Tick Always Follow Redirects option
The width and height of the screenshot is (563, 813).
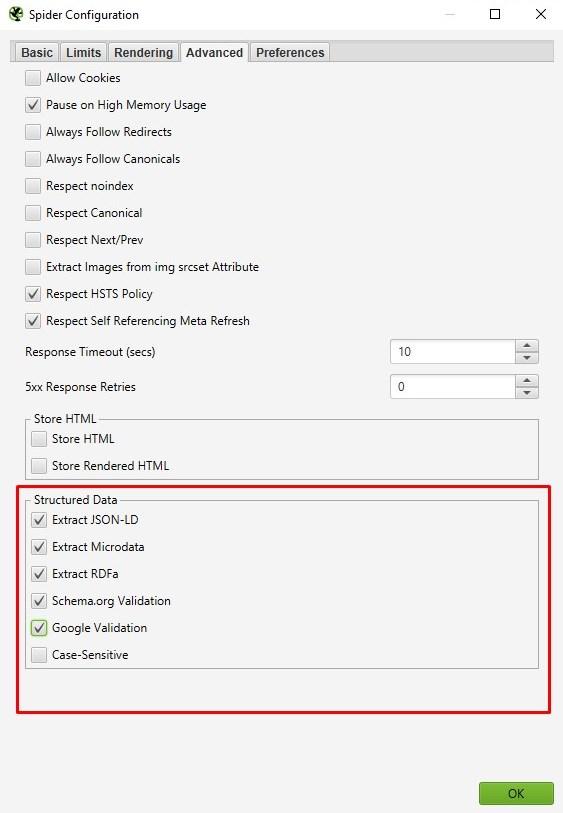pyautogui.click(x=33, y=132)
